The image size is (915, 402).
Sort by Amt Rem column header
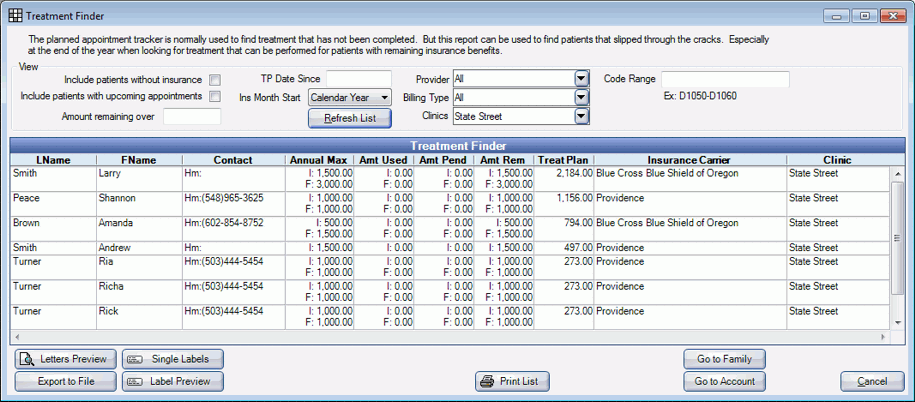[504, 160]
